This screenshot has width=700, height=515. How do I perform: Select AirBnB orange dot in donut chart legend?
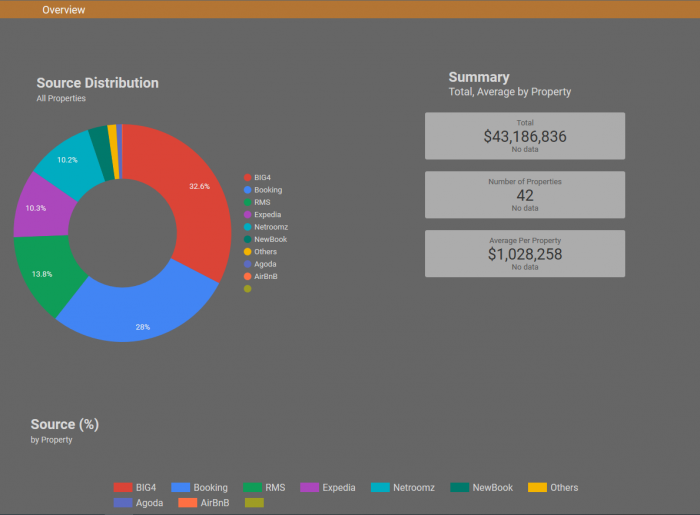[247, 276]
